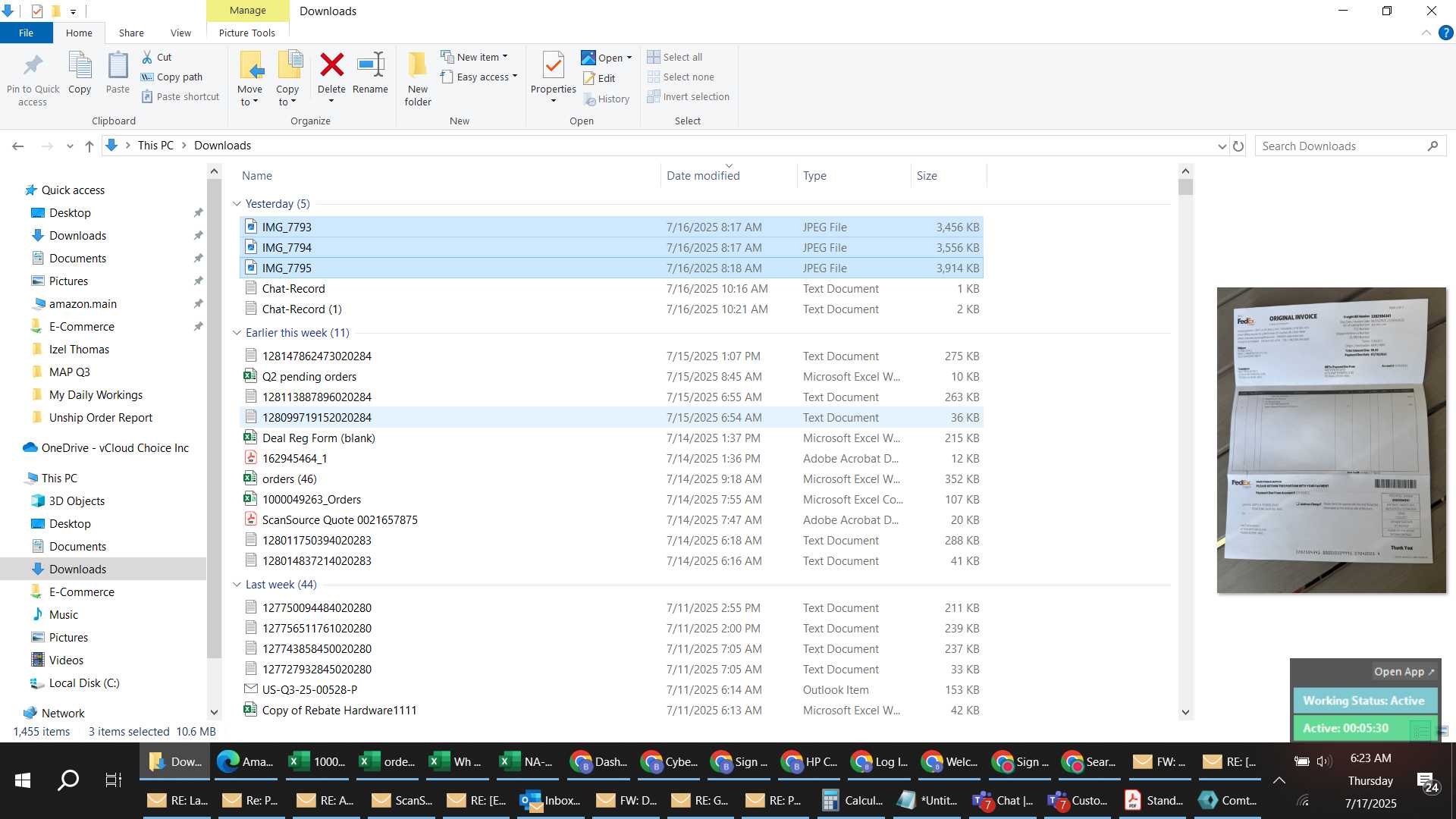The image size is (1456, 819).
Task: Switch to the View ribbon tab
Action: pyautogui.click(x=180, y=33)
